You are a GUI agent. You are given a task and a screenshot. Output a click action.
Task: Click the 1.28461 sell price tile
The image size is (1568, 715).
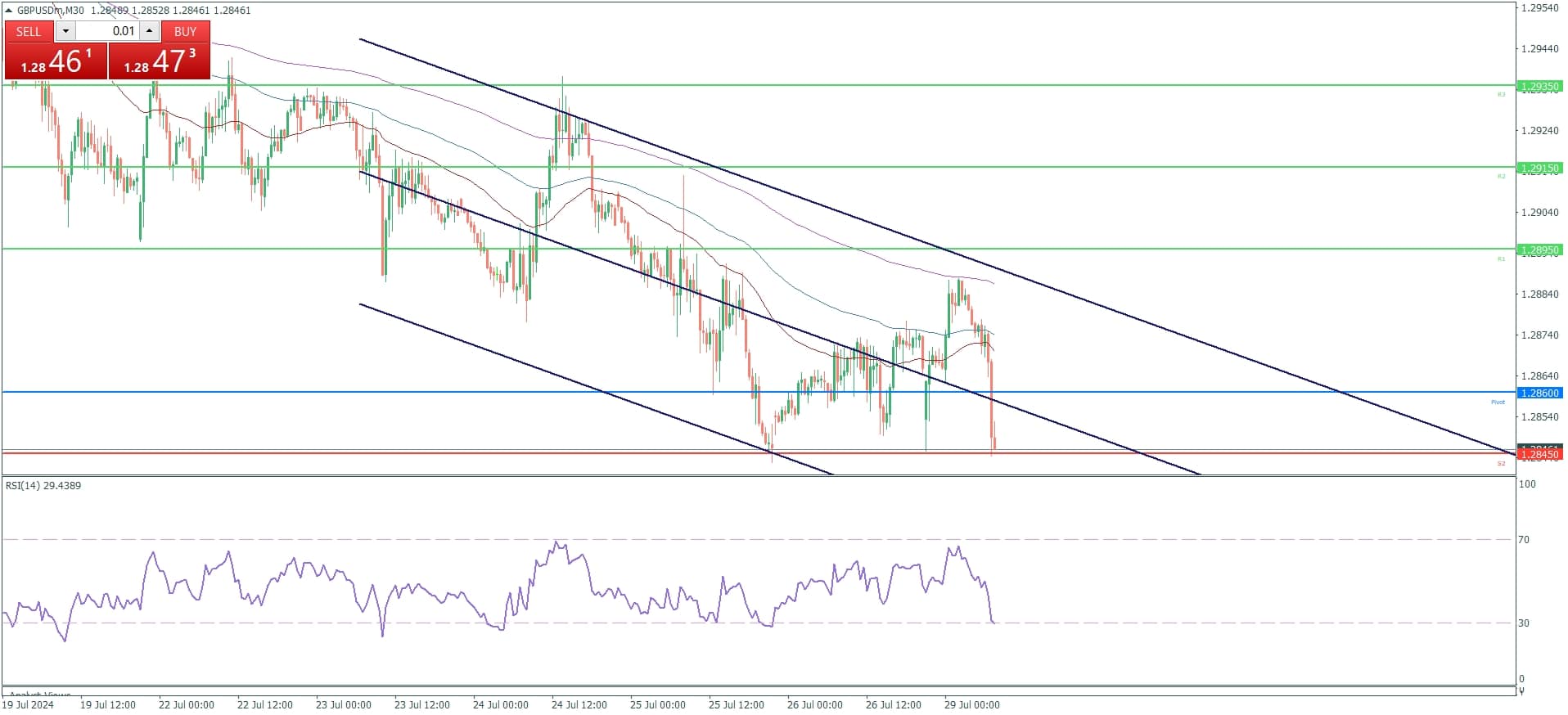coord(56,61)
